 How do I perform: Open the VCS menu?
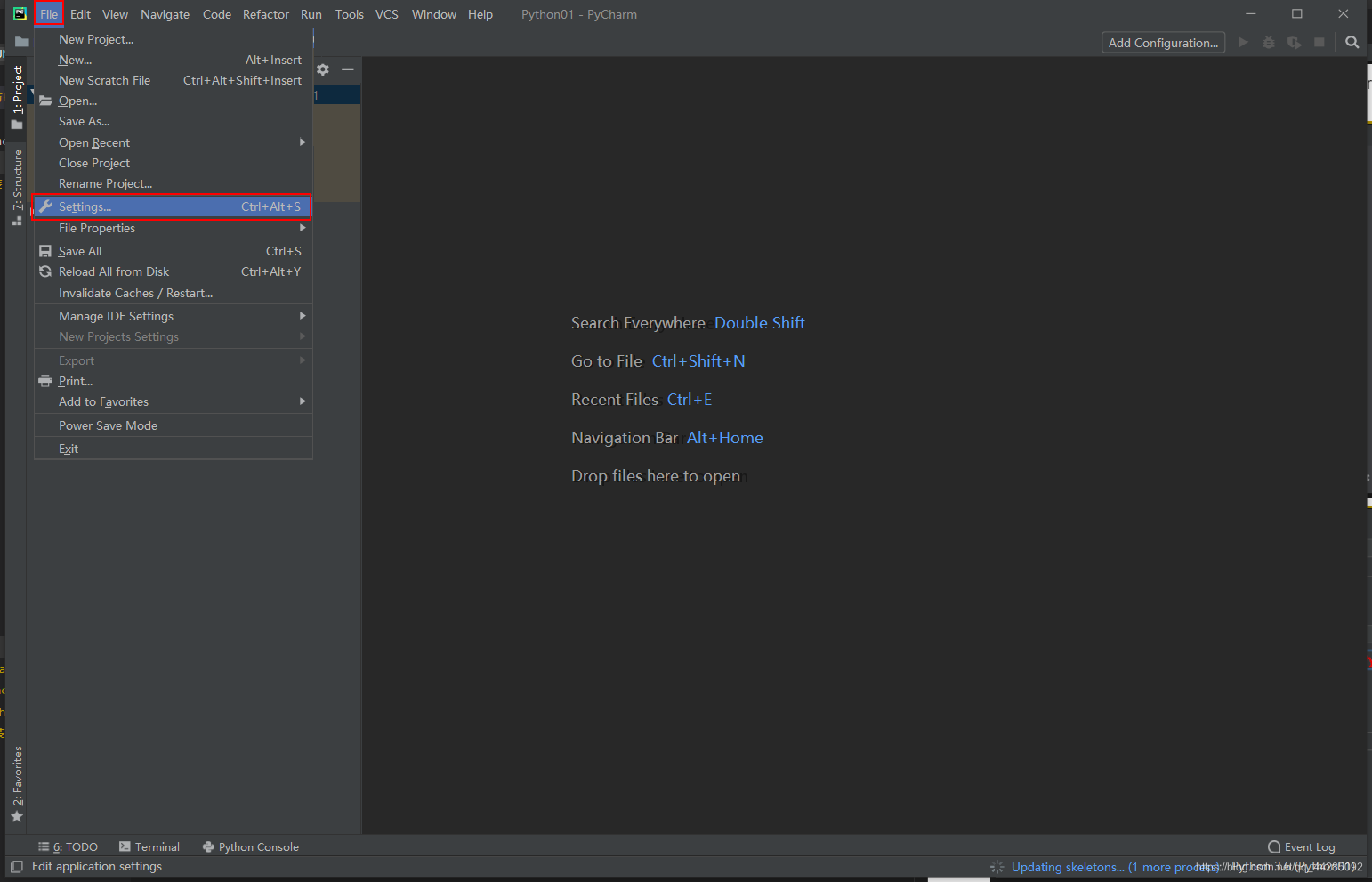(386, 14)
